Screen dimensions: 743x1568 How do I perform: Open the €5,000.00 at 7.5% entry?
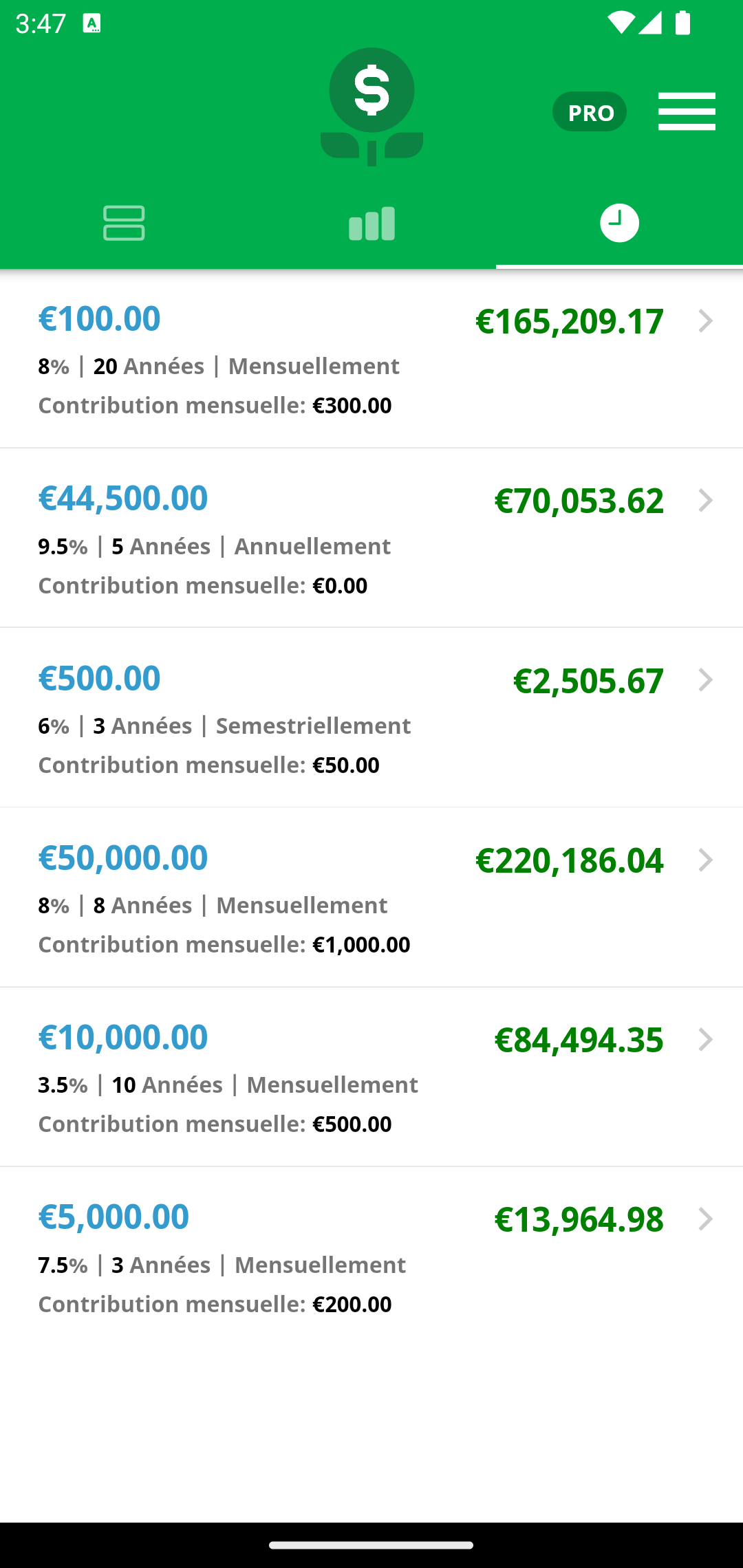[371, 1256]
